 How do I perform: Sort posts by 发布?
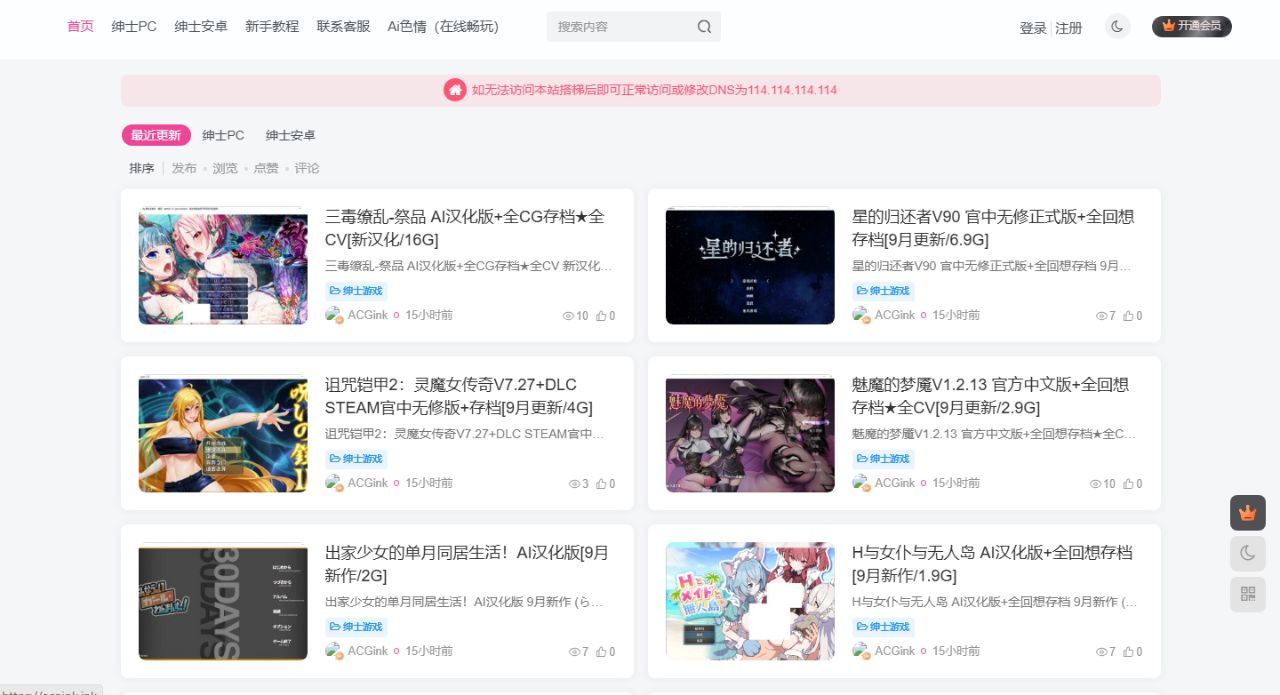tap(184, 168)
